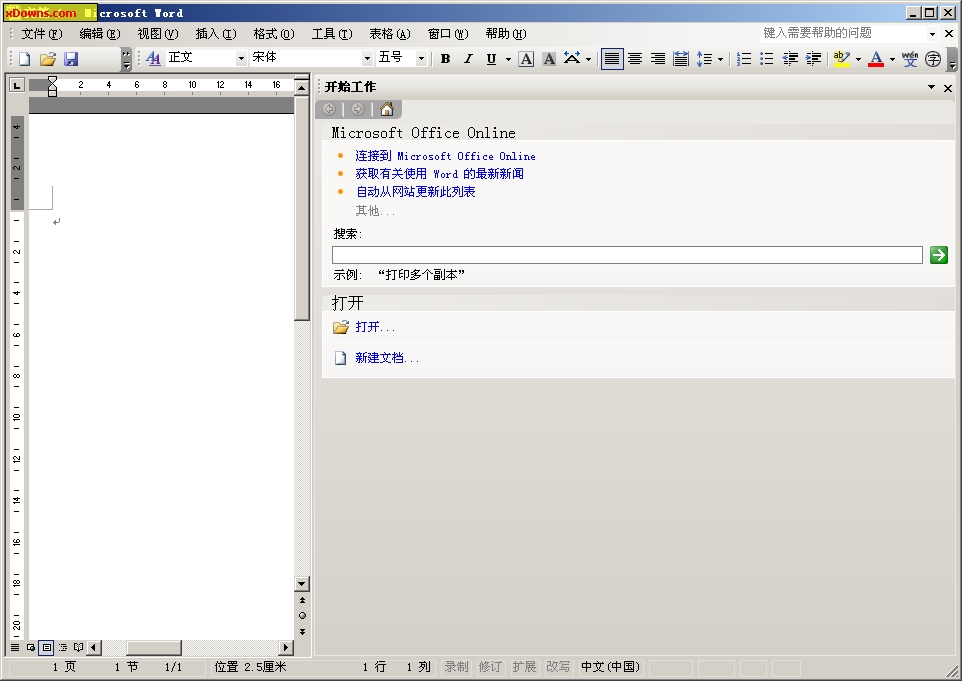This screenshot has height=681, width=962.
Task: Click the 新建文档... link
Action: pyautogui.click(x=387, y=358)
